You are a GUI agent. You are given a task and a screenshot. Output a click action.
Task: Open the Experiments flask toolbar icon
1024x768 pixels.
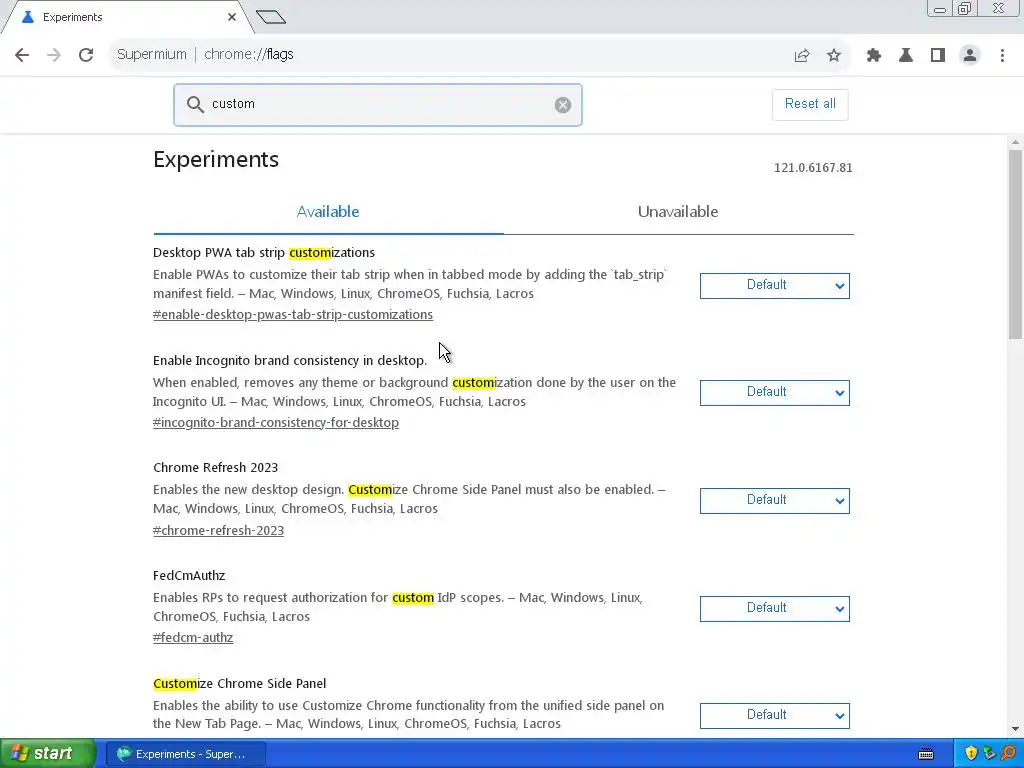click(906, 56)
